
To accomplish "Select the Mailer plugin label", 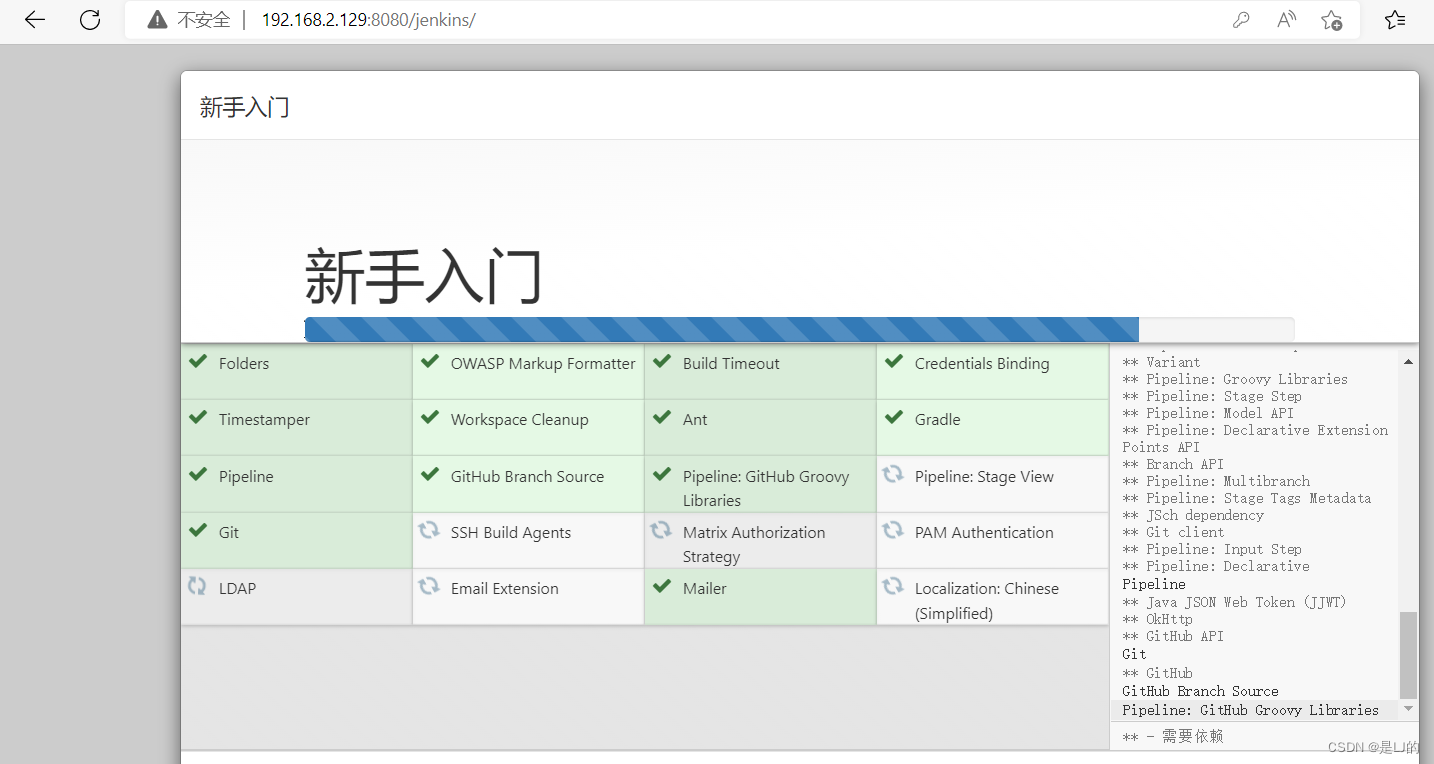I will click(705, 589).
